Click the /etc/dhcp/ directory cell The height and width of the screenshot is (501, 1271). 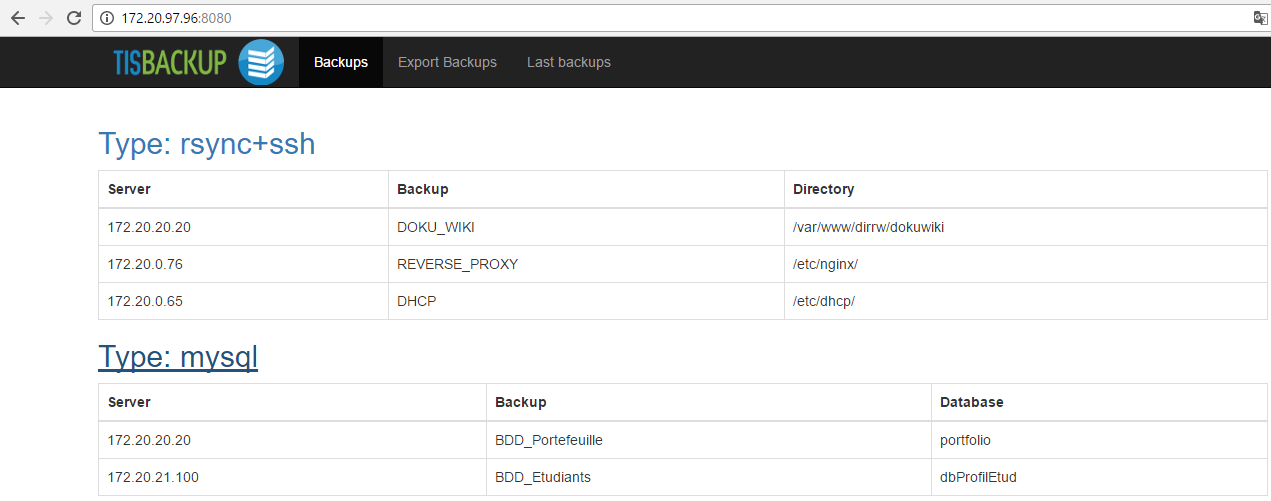[824, 302]
